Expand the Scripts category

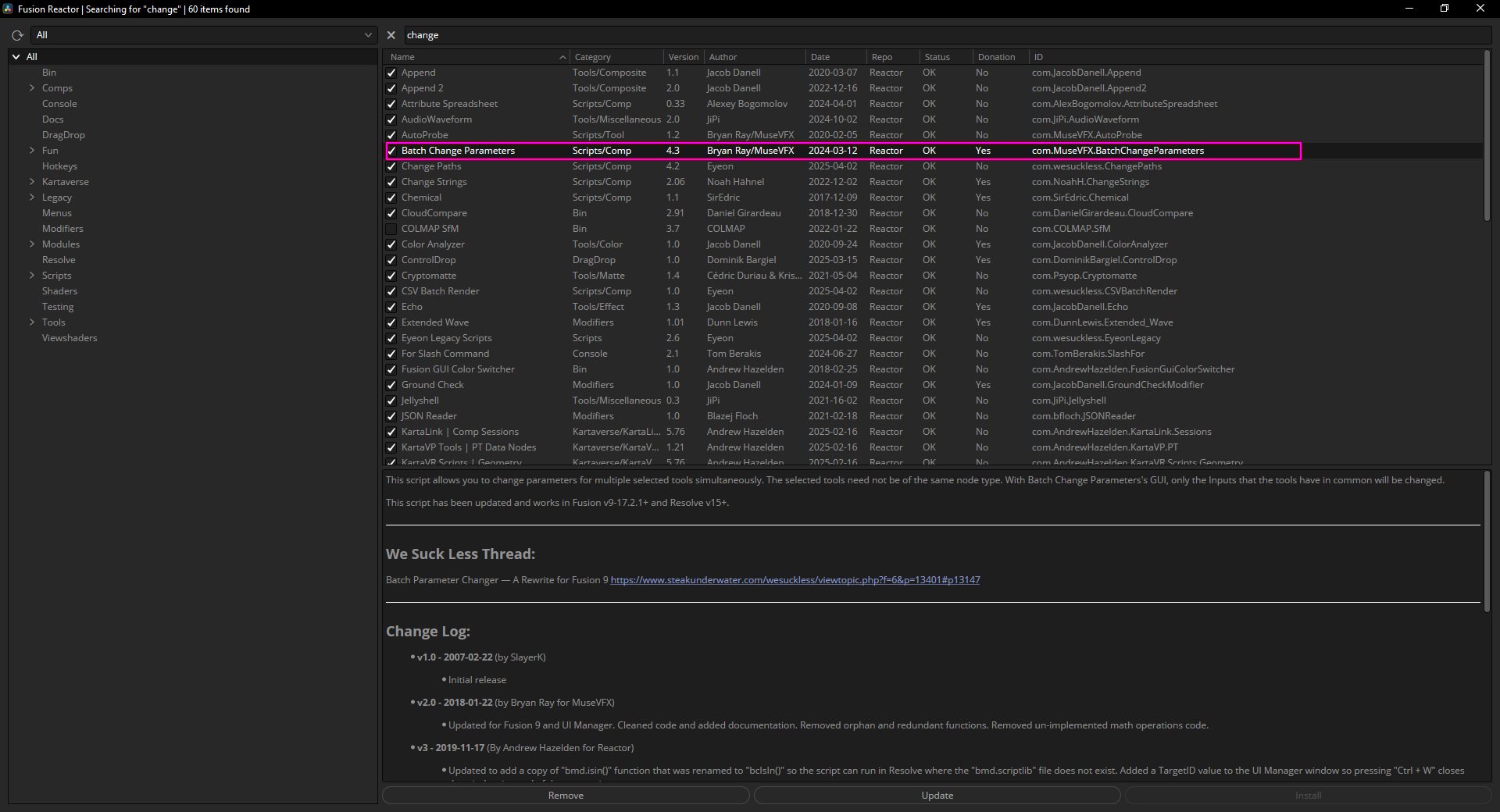[x=32, y=276]
